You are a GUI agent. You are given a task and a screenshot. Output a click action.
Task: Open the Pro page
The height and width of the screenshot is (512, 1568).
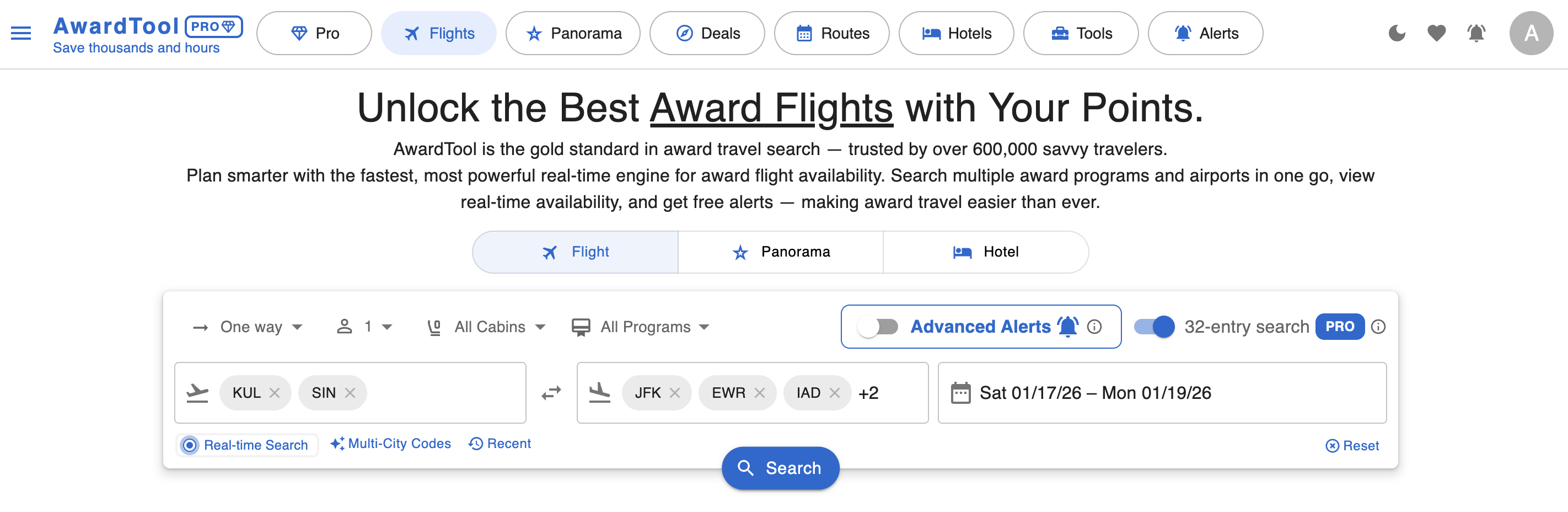point(314,33)
